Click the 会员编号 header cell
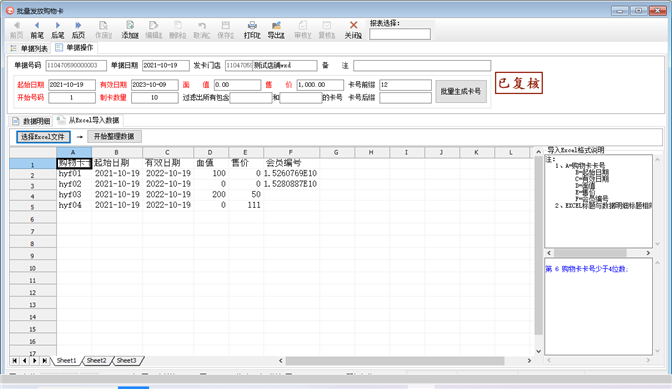This screenshot has width=672, height=389. pos(291,163)
